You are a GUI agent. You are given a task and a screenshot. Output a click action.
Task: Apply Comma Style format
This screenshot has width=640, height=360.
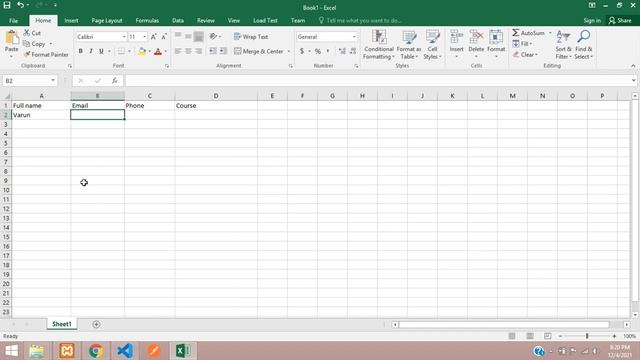(x=328, y=51)
